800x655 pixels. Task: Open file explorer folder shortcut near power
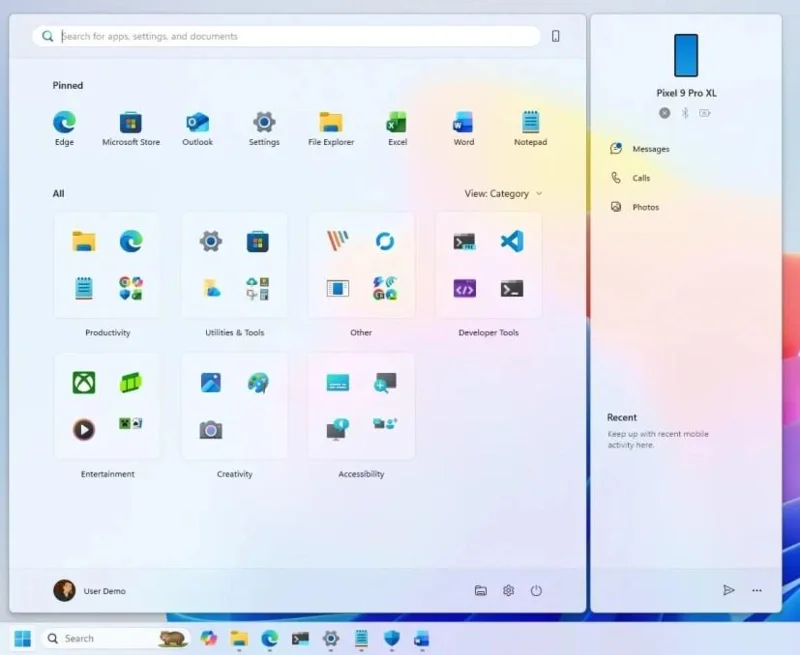pyautogui.click(x=481, y=591)
